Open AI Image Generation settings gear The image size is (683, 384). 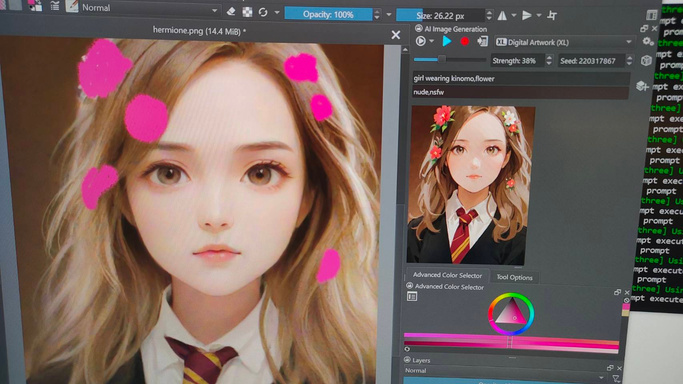pyautogui.click(x=648, y=42)
